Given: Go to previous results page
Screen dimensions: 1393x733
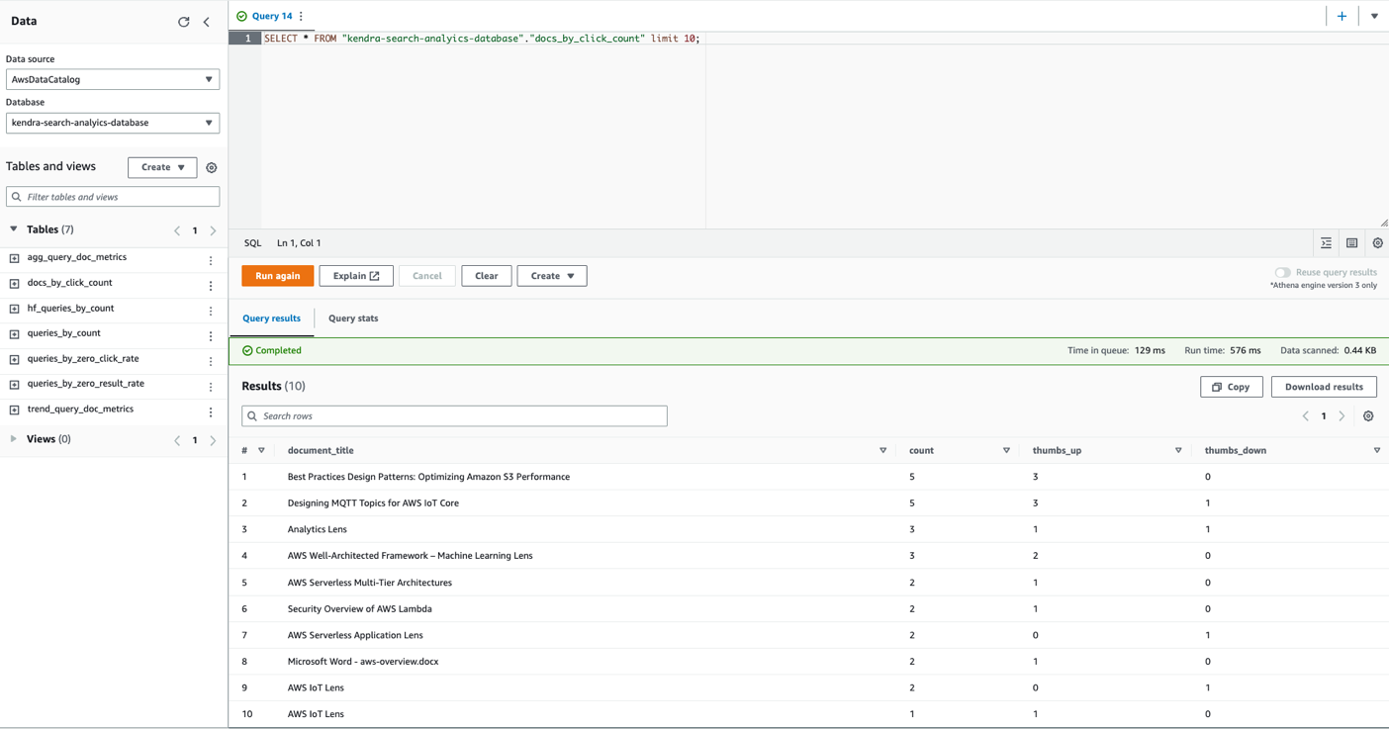Looking at the screenshot, I should coord(1305,416).
